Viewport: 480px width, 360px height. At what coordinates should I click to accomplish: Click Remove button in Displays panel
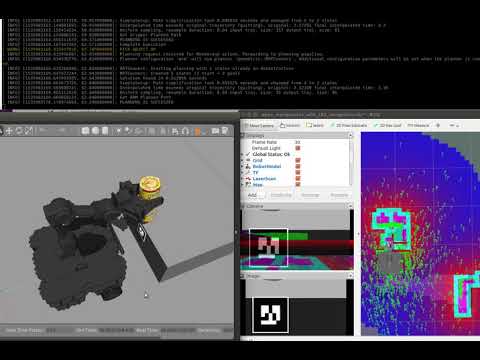(310, 195)
